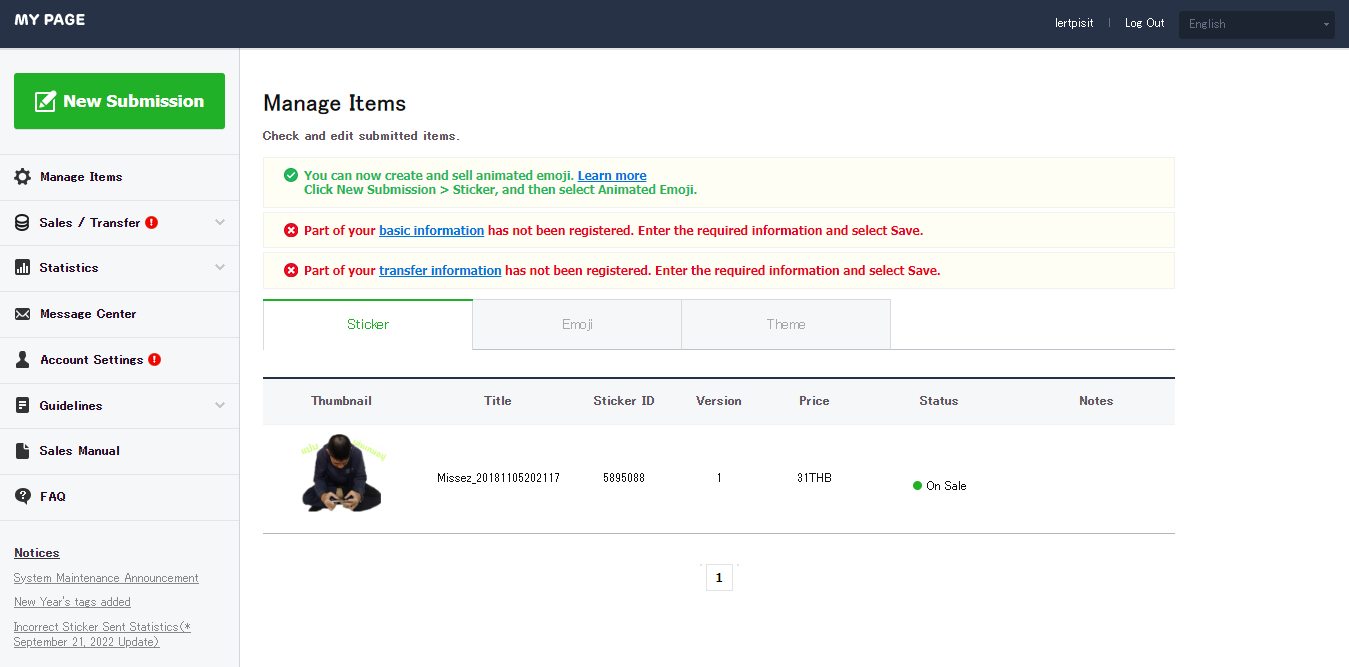Click the FAQ question bubble icon

(x=22, y=497)
